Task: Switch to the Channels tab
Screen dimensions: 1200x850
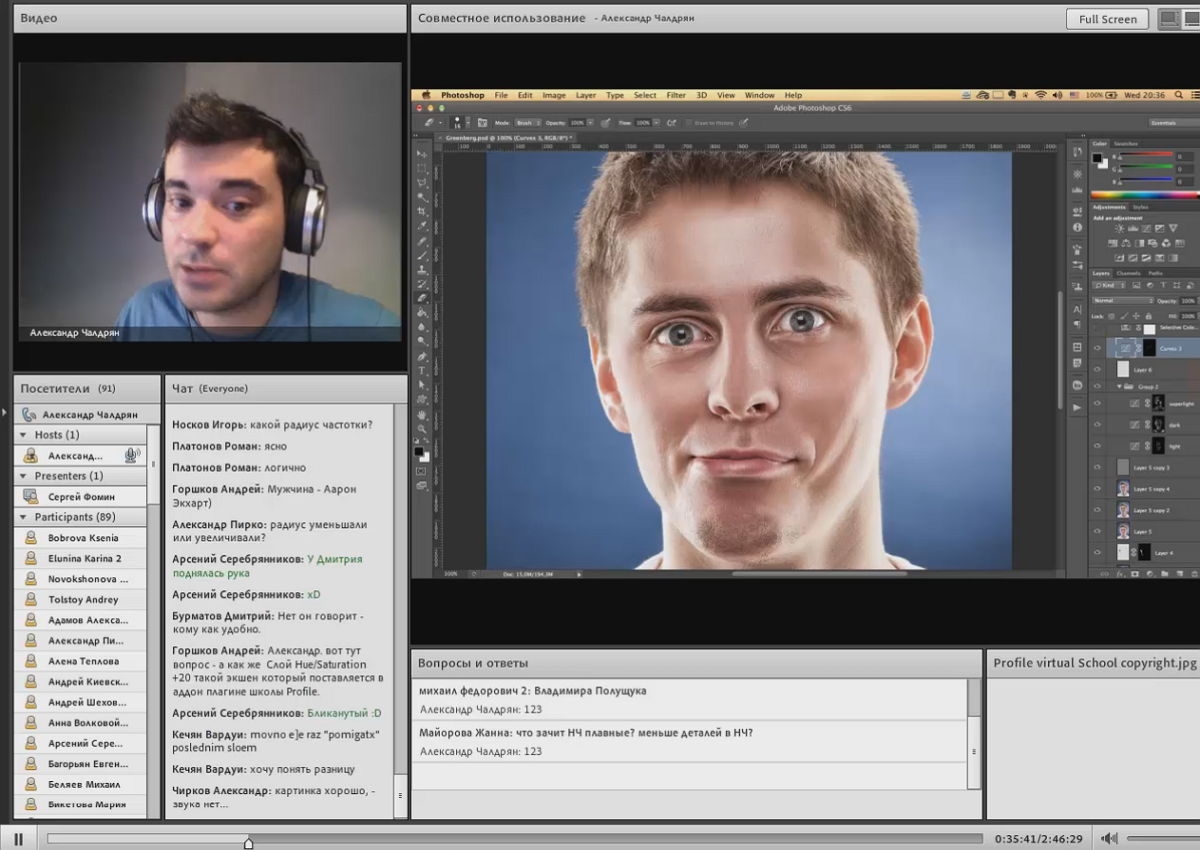Action: tap(1129, 273)
